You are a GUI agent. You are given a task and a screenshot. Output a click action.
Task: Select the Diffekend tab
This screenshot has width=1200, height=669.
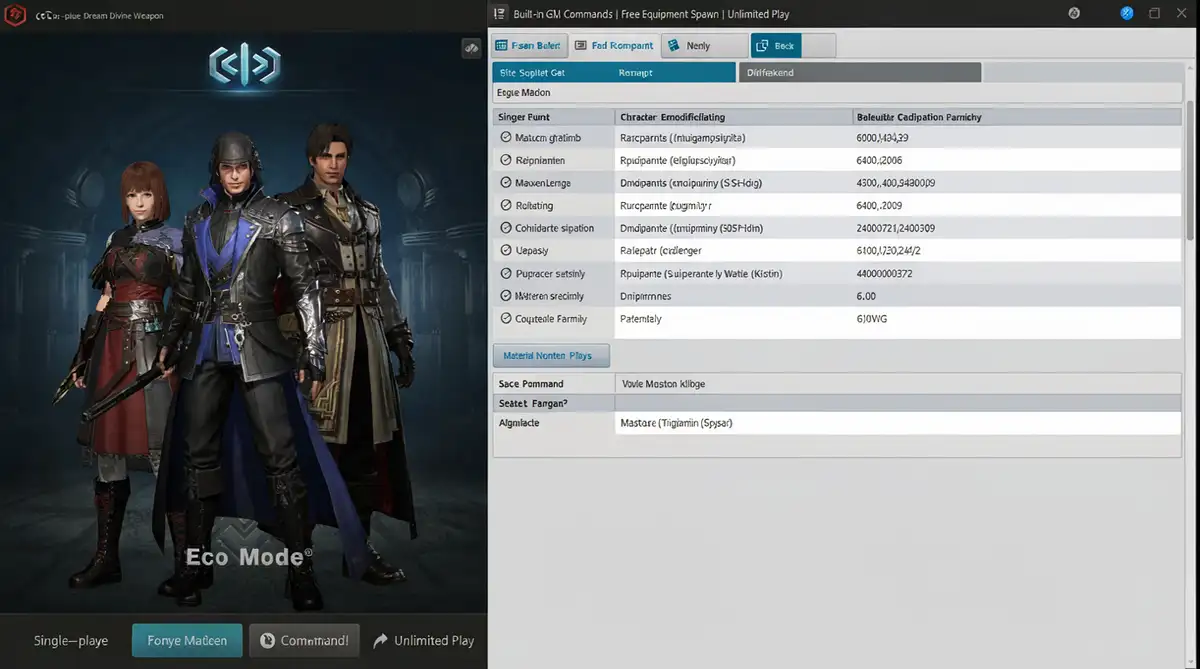860,72
